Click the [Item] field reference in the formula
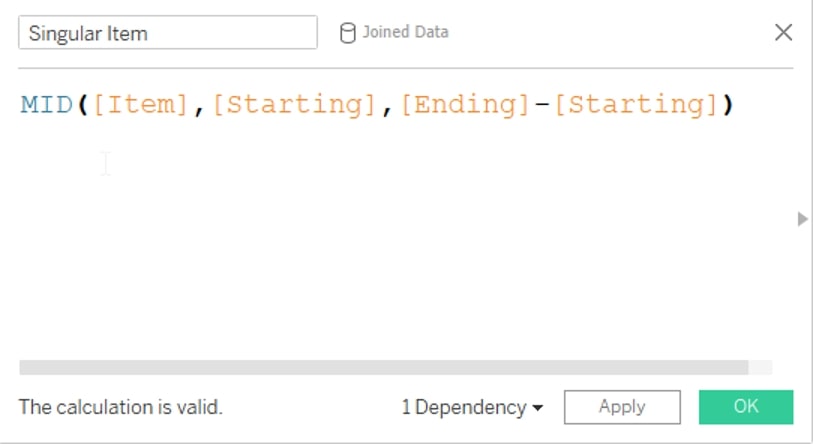Viewport: 814px width, 444px height. [140, 105]
